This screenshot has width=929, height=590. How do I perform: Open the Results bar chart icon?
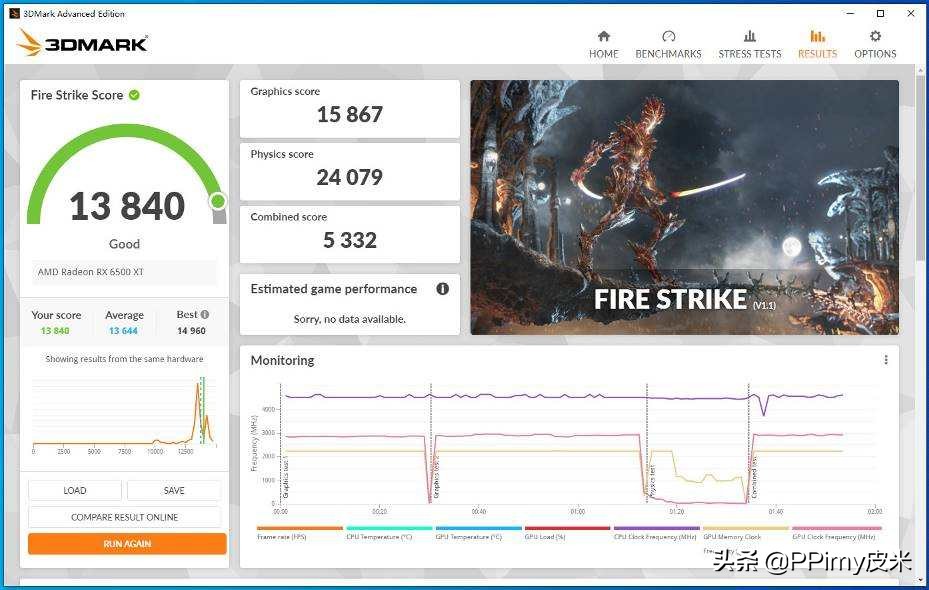pyautogui.click(x=818, y=36)
